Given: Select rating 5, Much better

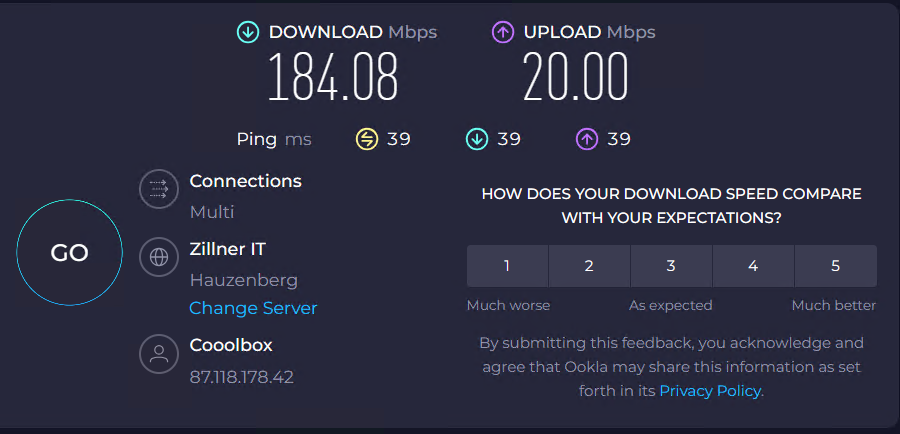Looking at the screenshot, I should point(835,266).
